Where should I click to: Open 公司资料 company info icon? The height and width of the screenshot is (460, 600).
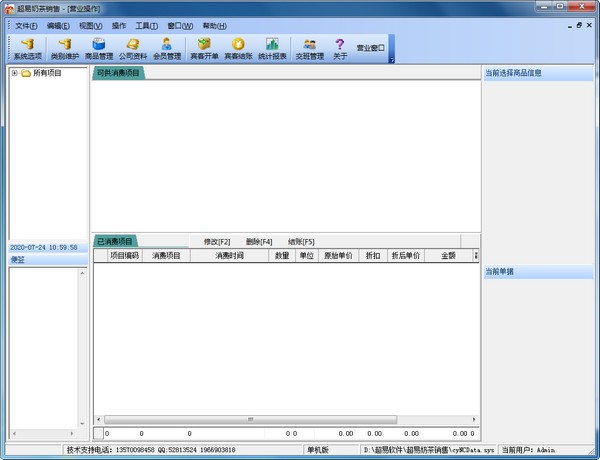click(133, 49)
